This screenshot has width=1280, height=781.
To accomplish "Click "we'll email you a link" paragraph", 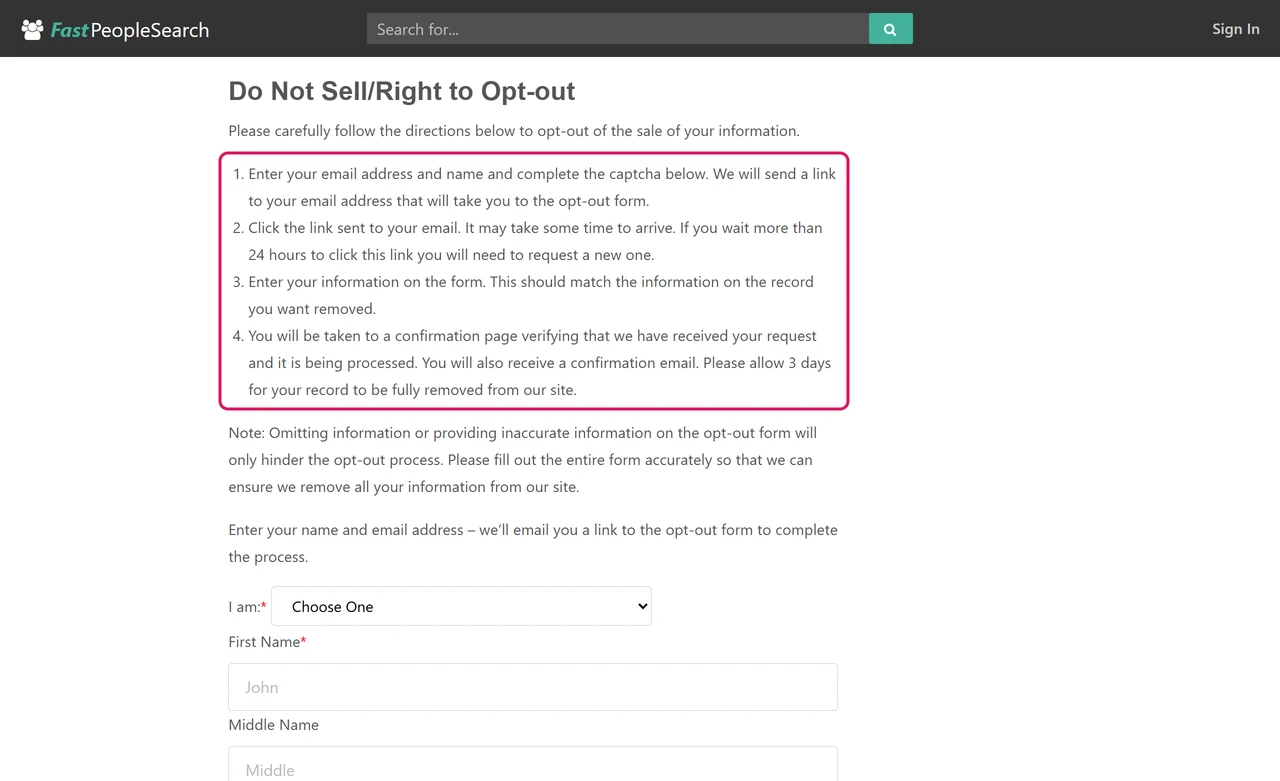I will click(533, 543).
